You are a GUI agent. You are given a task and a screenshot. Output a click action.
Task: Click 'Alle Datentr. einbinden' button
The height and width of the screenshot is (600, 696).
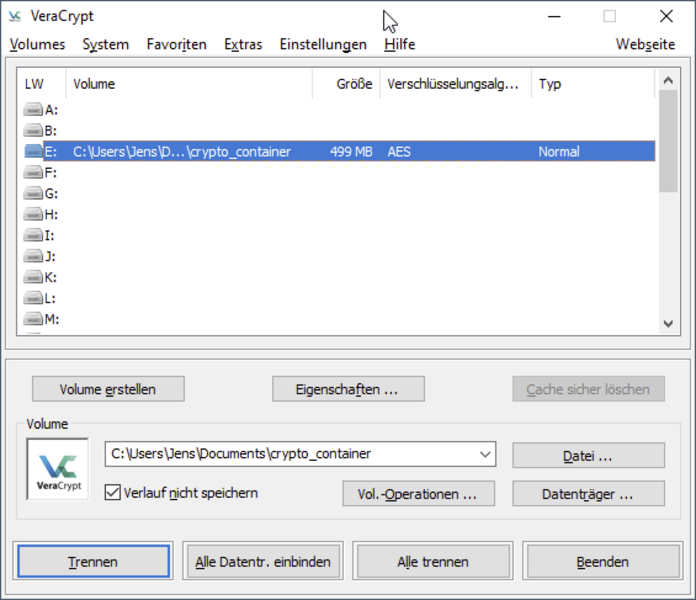point(263,562)
